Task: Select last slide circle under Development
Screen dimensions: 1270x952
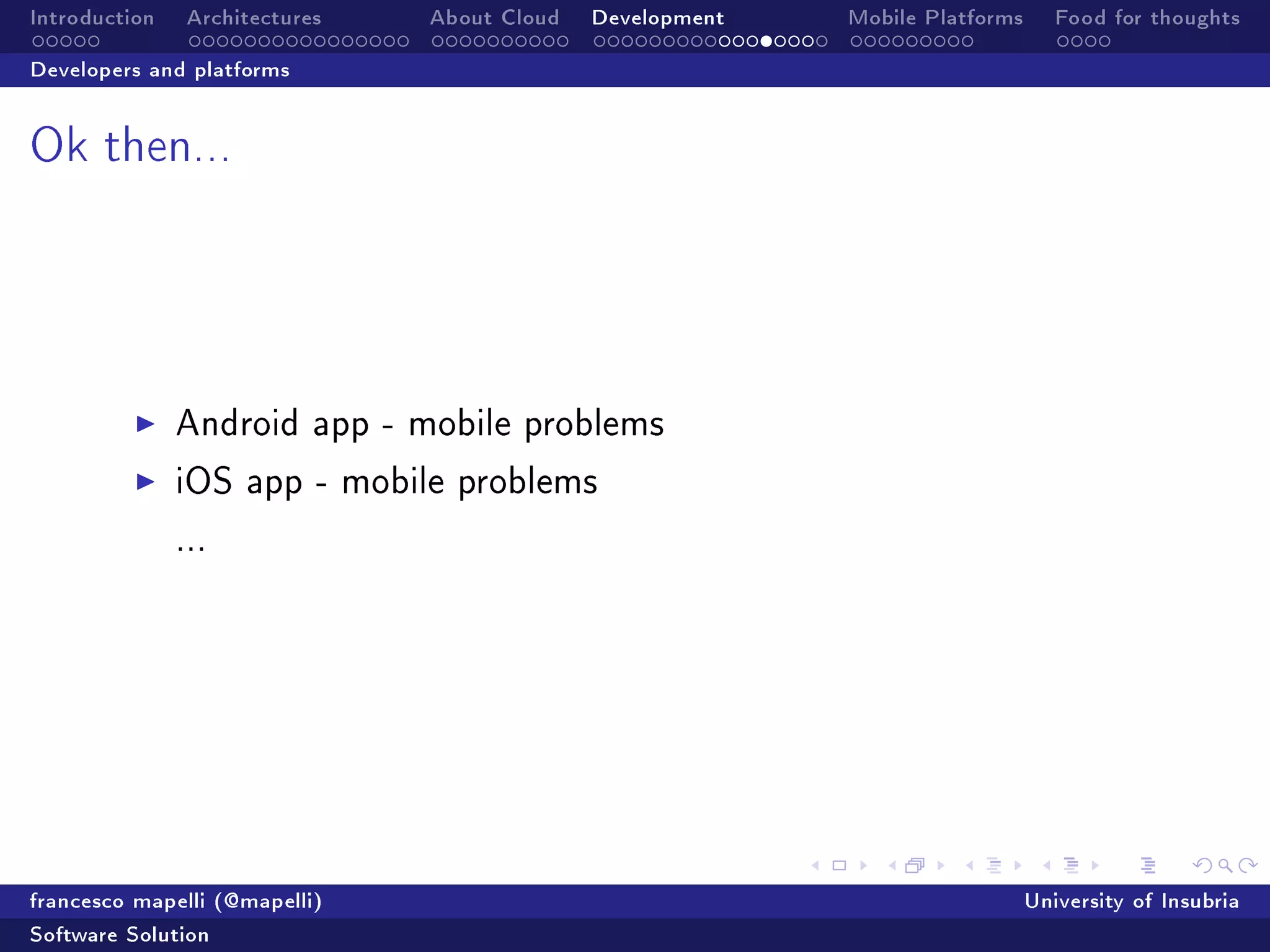Action: pos(822,42)
